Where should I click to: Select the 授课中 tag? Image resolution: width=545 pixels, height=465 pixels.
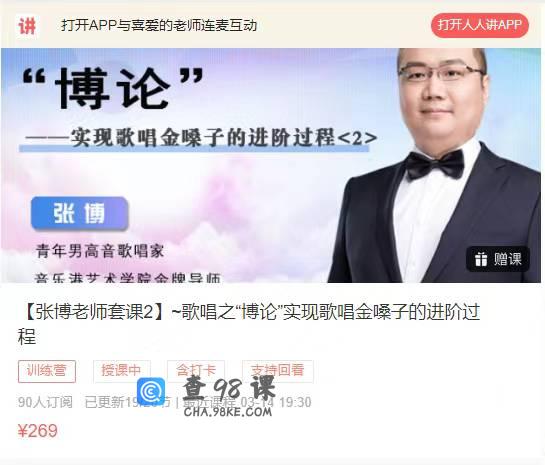point(122,371)
